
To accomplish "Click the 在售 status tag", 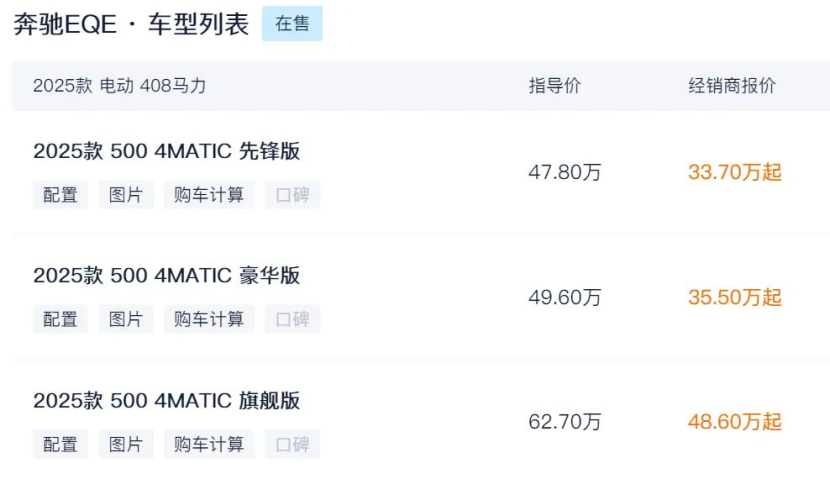I will click(292, 24).
